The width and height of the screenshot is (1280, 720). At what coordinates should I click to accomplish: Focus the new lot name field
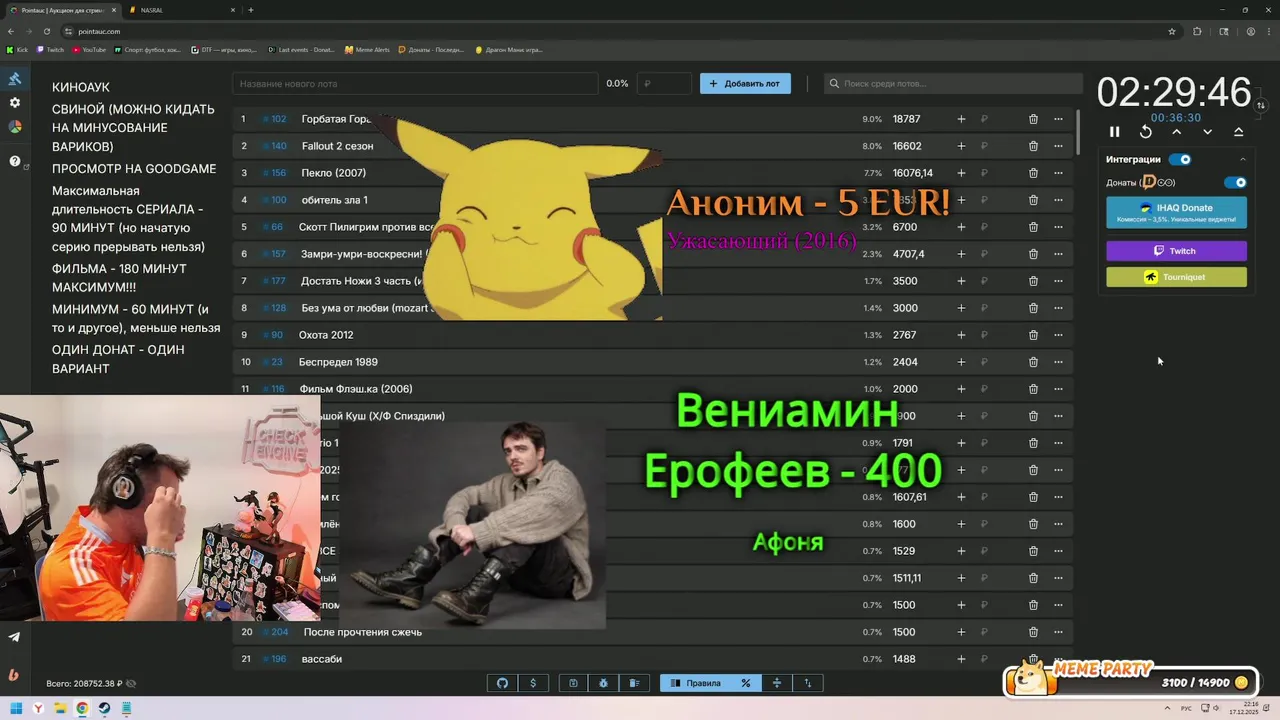tap(415, 84)
